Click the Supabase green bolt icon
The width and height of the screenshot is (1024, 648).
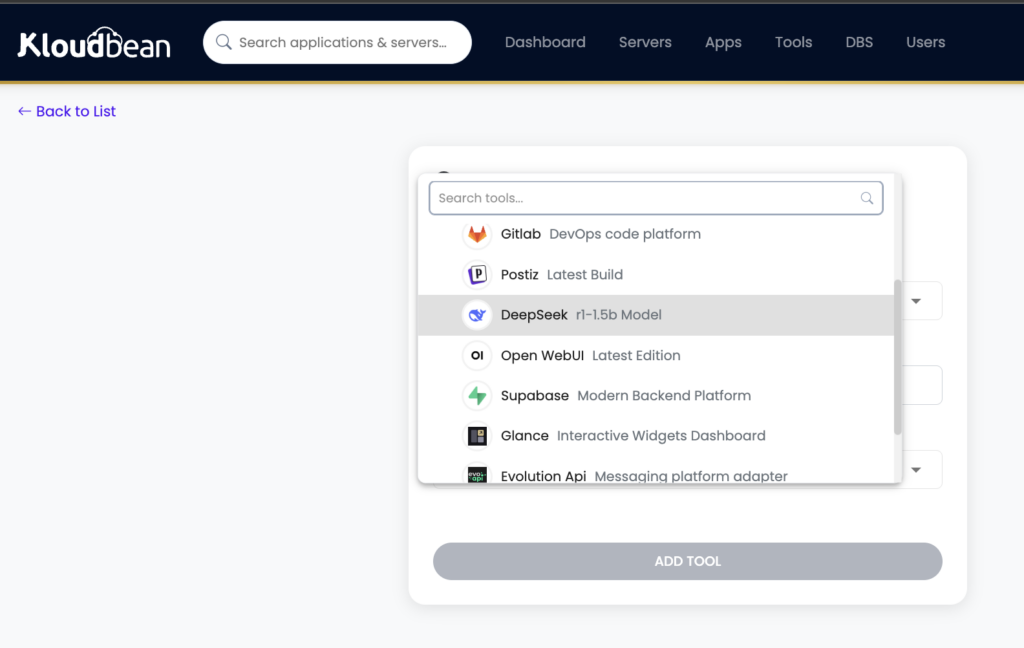pyautogui.click(x=477, y=396)
